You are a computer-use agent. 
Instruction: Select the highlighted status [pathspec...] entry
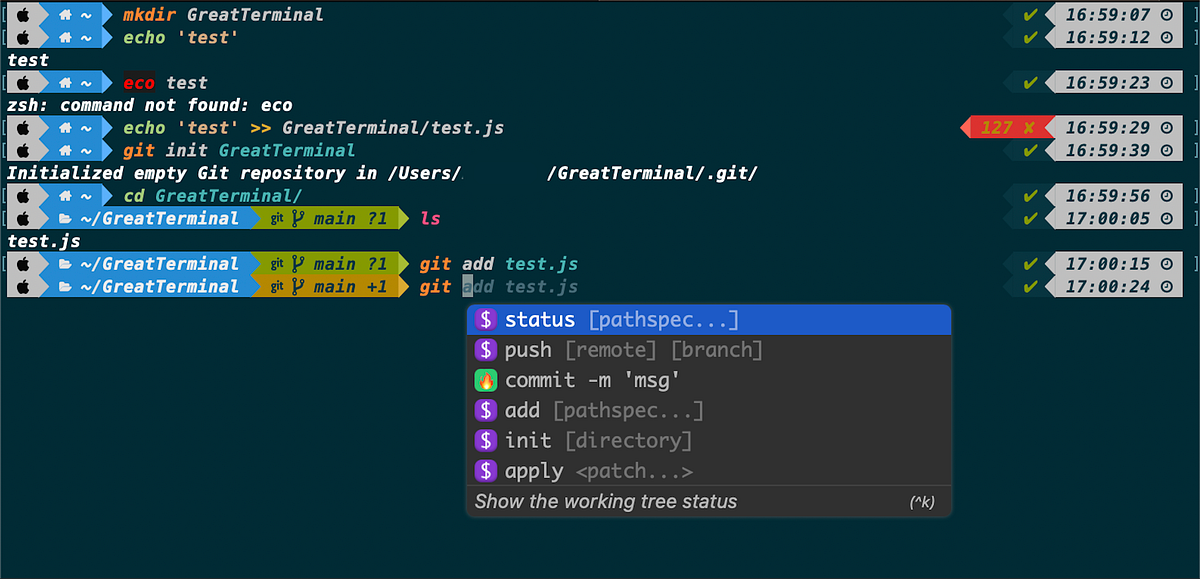[x=620, y=319]
